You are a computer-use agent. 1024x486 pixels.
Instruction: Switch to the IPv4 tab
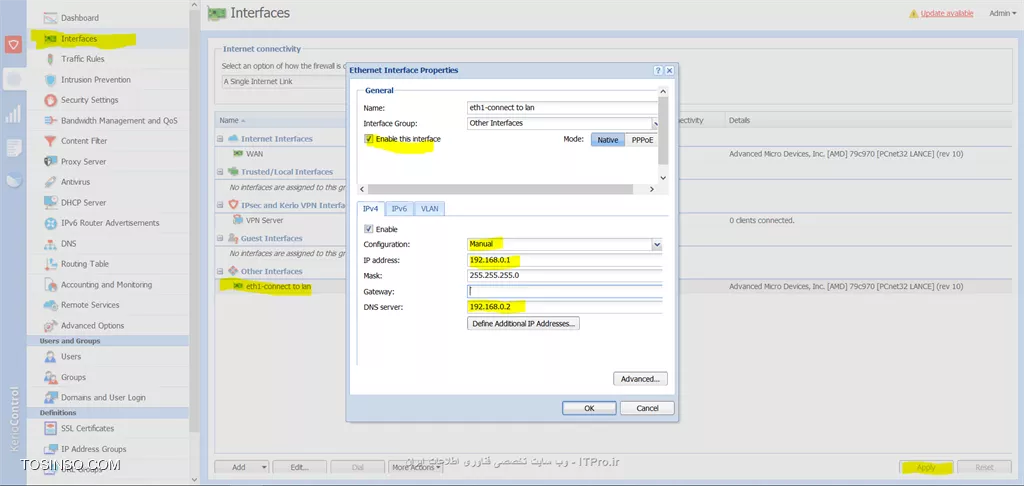coord(370,208)
